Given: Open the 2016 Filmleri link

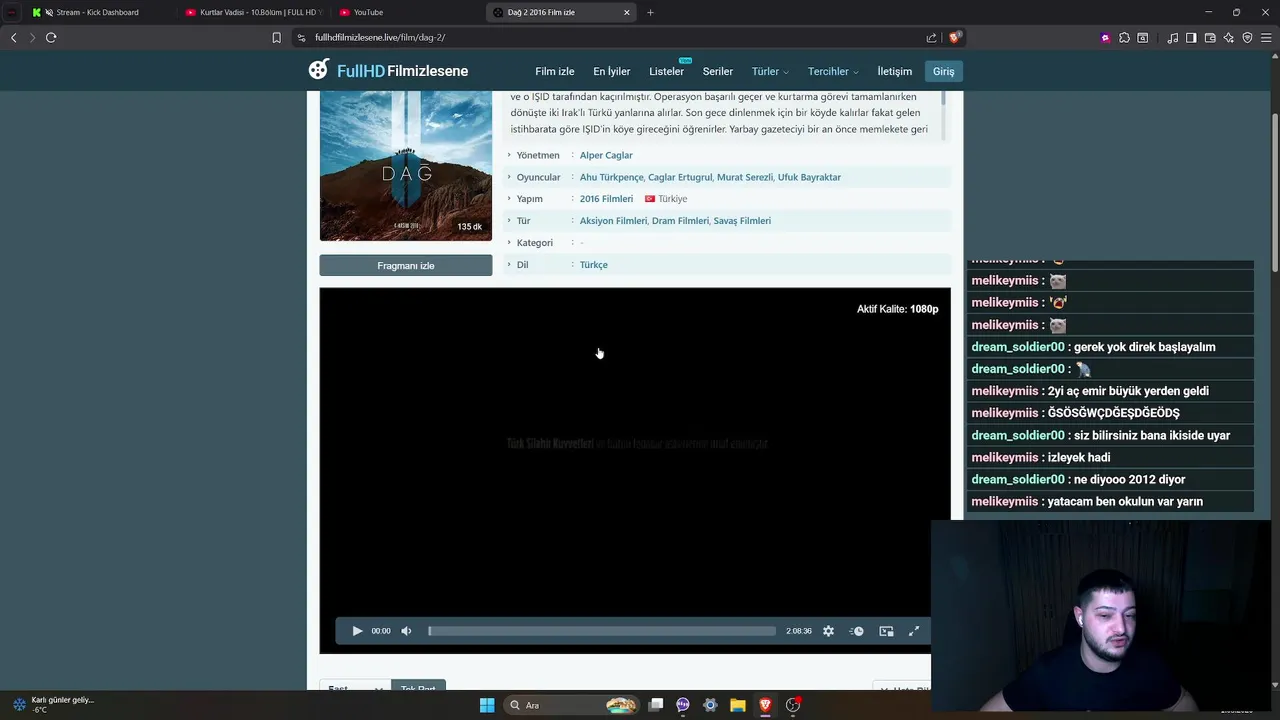Looking at the screenshot, I should pos(606,199).
